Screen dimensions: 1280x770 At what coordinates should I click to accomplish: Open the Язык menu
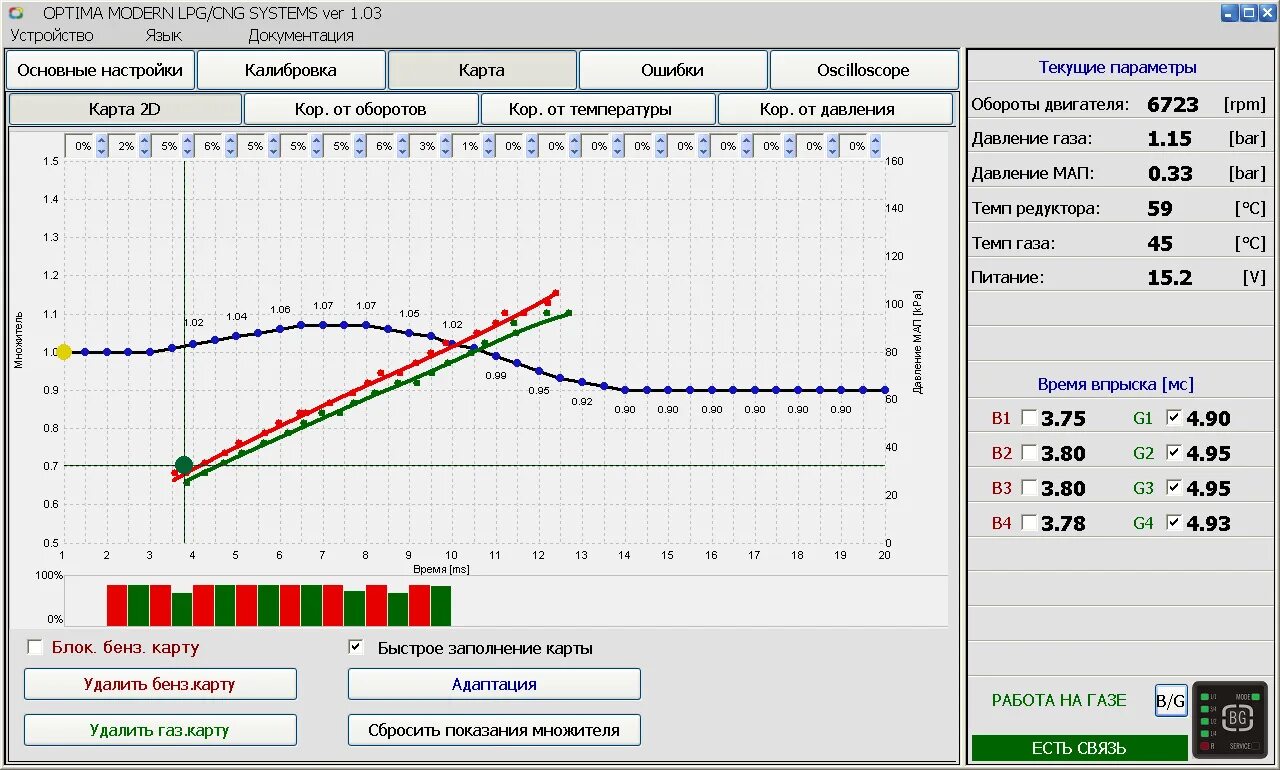(x=163, y=35)
